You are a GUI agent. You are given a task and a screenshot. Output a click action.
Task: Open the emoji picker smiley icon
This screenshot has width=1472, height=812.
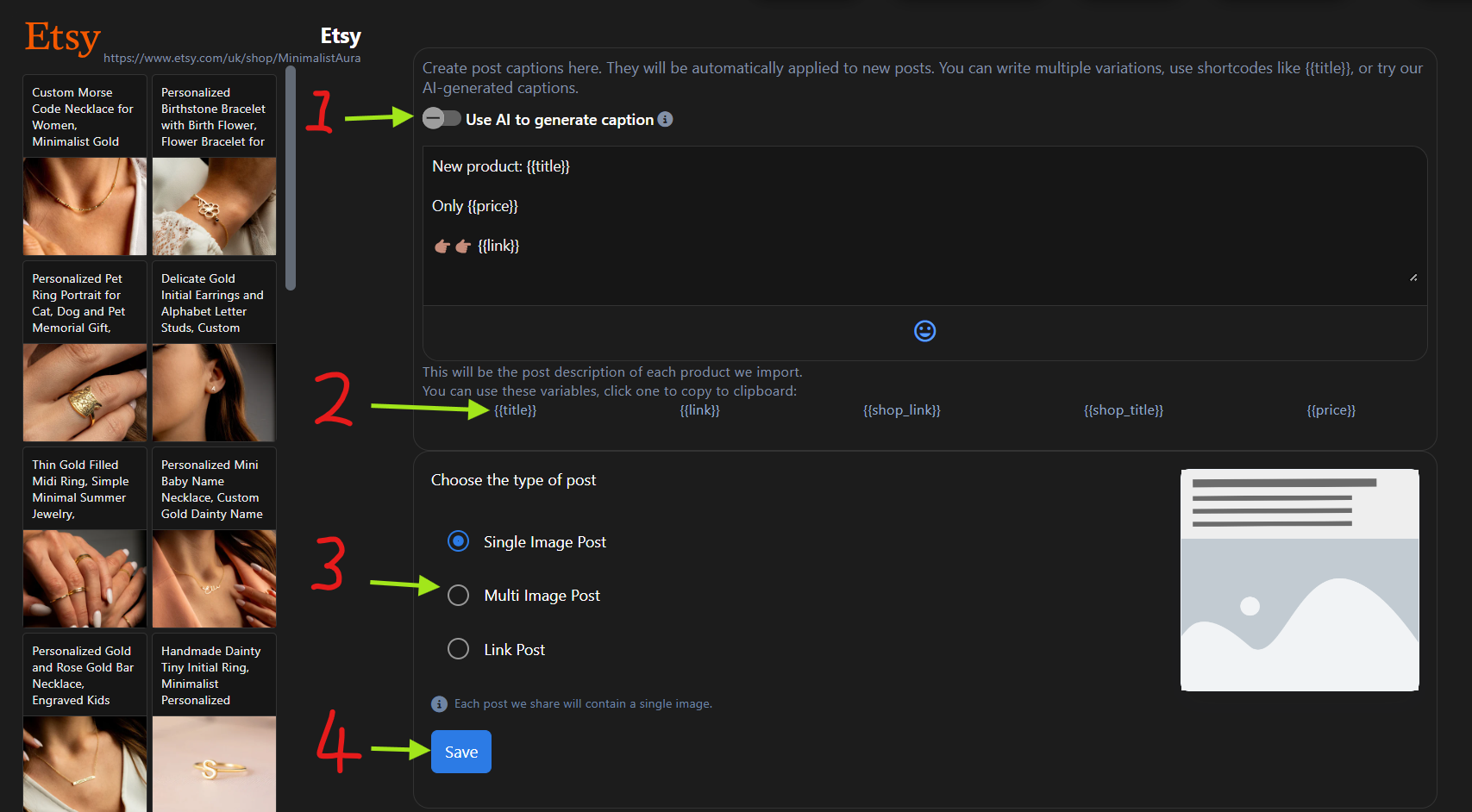coord(924,331)
